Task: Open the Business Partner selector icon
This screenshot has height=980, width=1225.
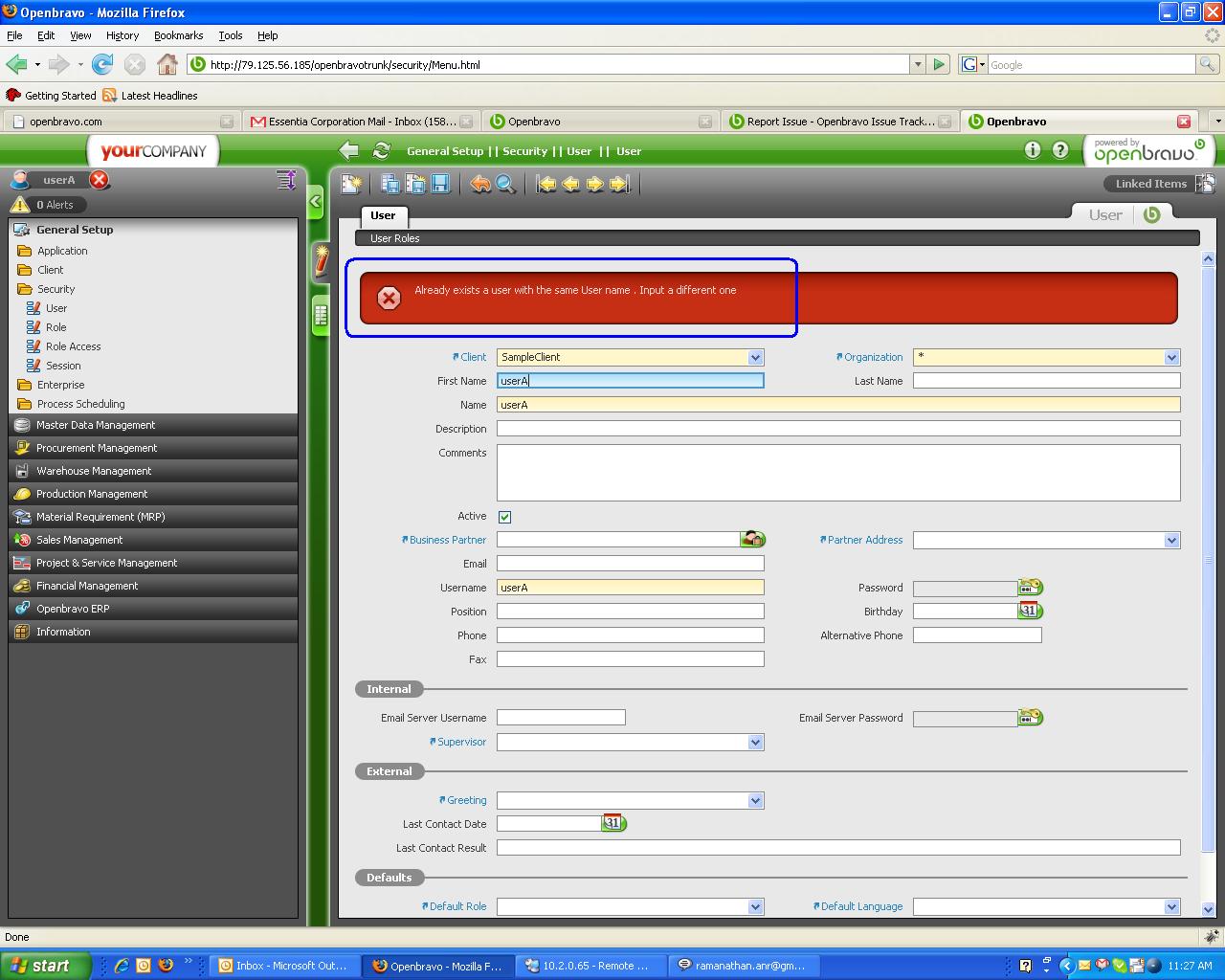Action: [x=753, y=540]
